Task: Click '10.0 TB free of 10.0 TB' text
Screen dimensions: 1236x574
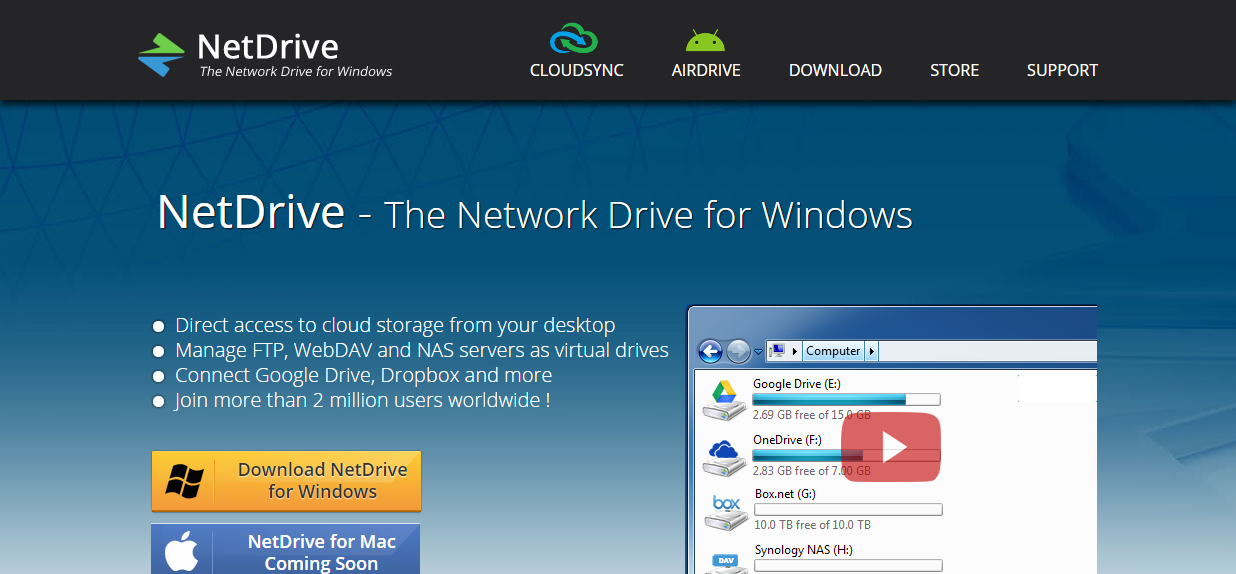Action: 812,524
